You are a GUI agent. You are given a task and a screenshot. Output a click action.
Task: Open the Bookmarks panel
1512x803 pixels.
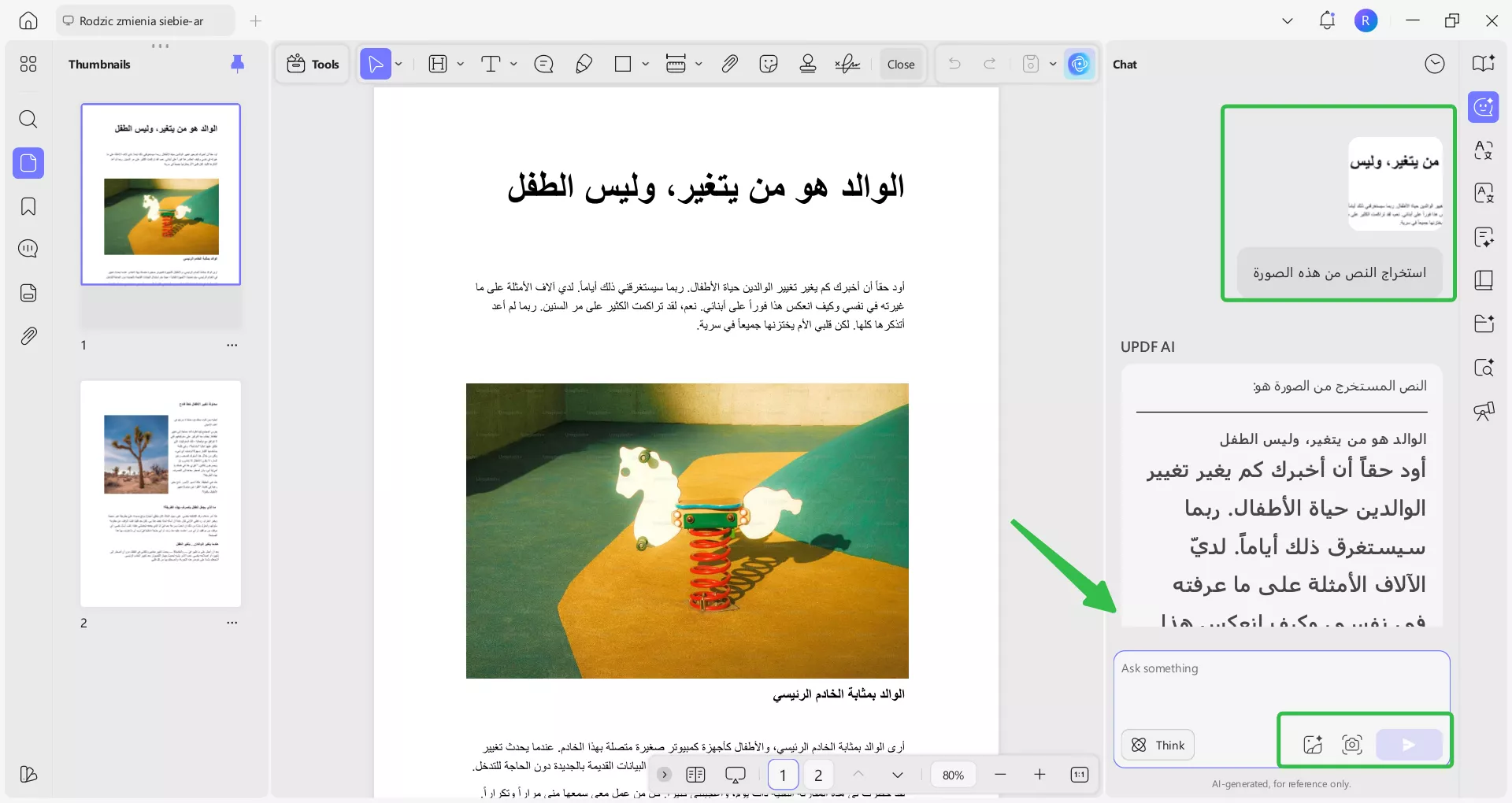click(28, 206)
